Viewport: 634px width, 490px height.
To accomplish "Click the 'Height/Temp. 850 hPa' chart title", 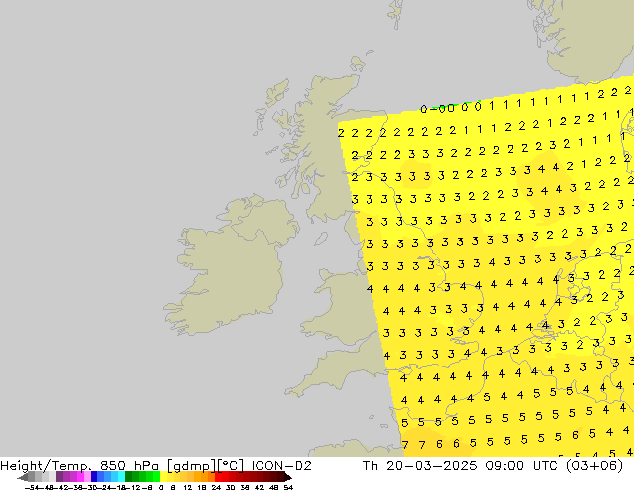I will pyautogui.click(x=79, y=466).
